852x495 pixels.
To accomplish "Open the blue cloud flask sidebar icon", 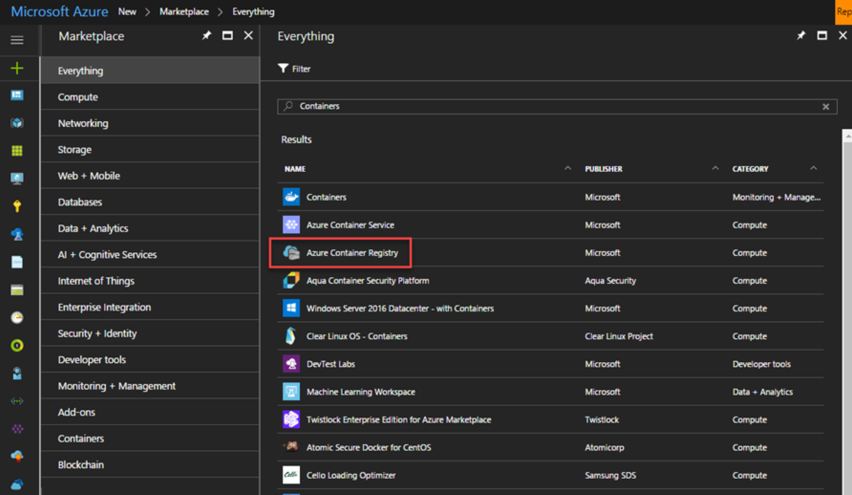I will 17,234.
